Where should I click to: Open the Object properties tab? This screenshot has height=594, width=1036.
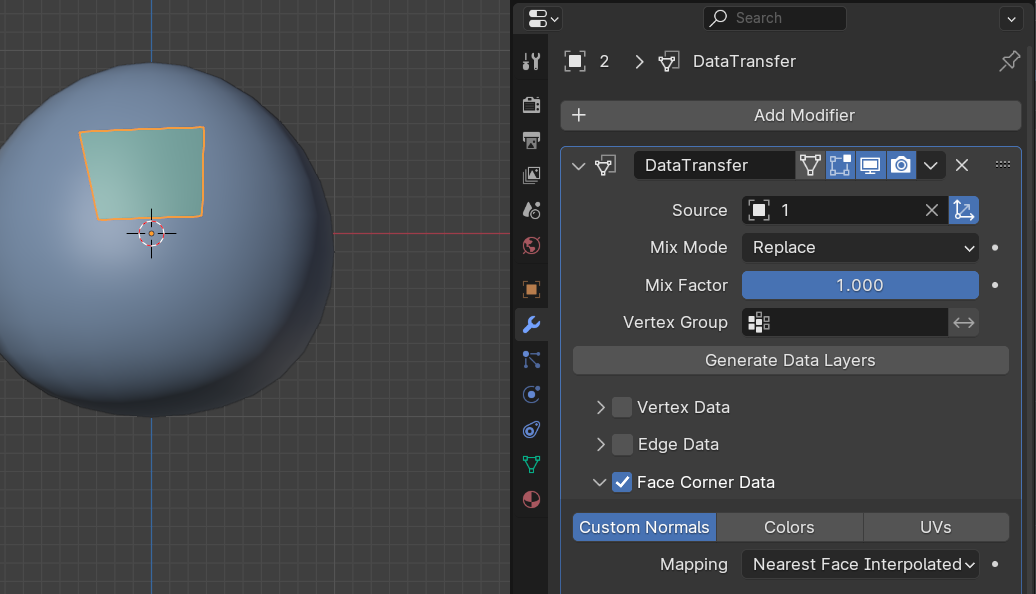[x=531, y=289]
